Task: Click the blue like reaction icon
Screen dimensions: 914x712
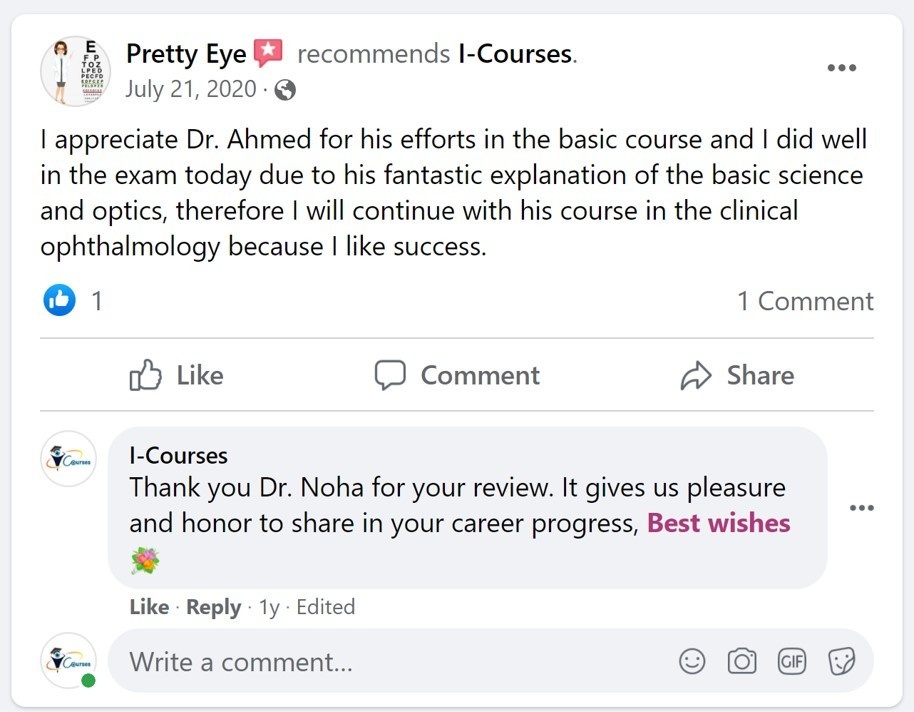Action: click(60, 300)
